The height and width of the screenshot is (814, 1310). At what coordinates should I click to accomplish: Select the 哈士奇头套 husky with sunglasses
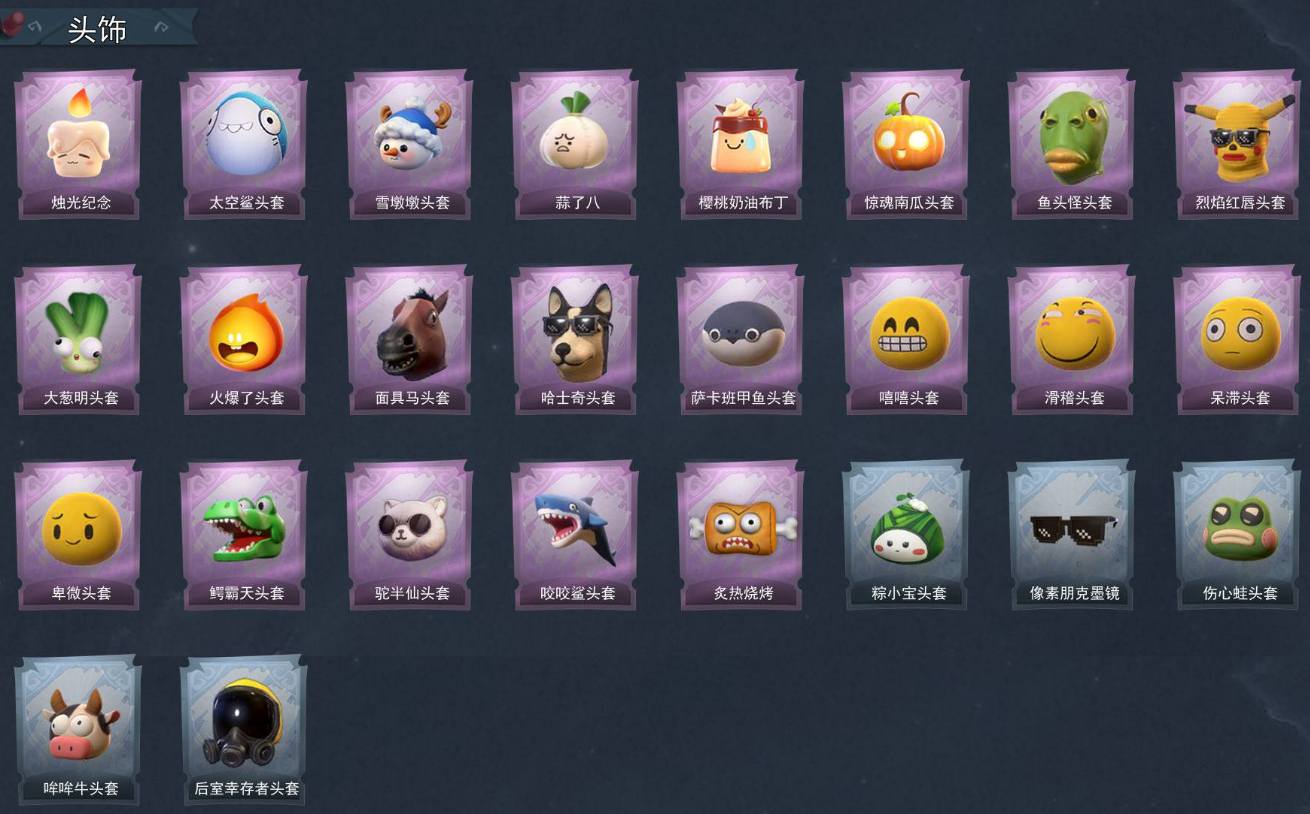click(575, 340)
